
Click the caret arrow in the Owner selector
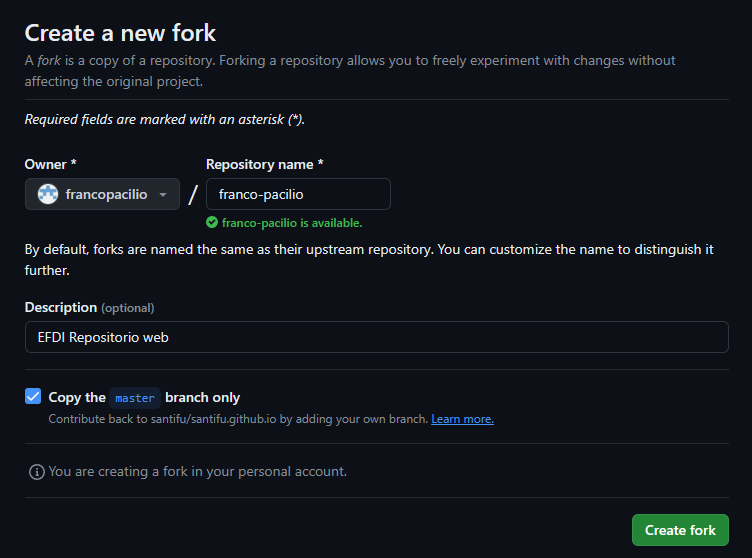pos(163,195)
